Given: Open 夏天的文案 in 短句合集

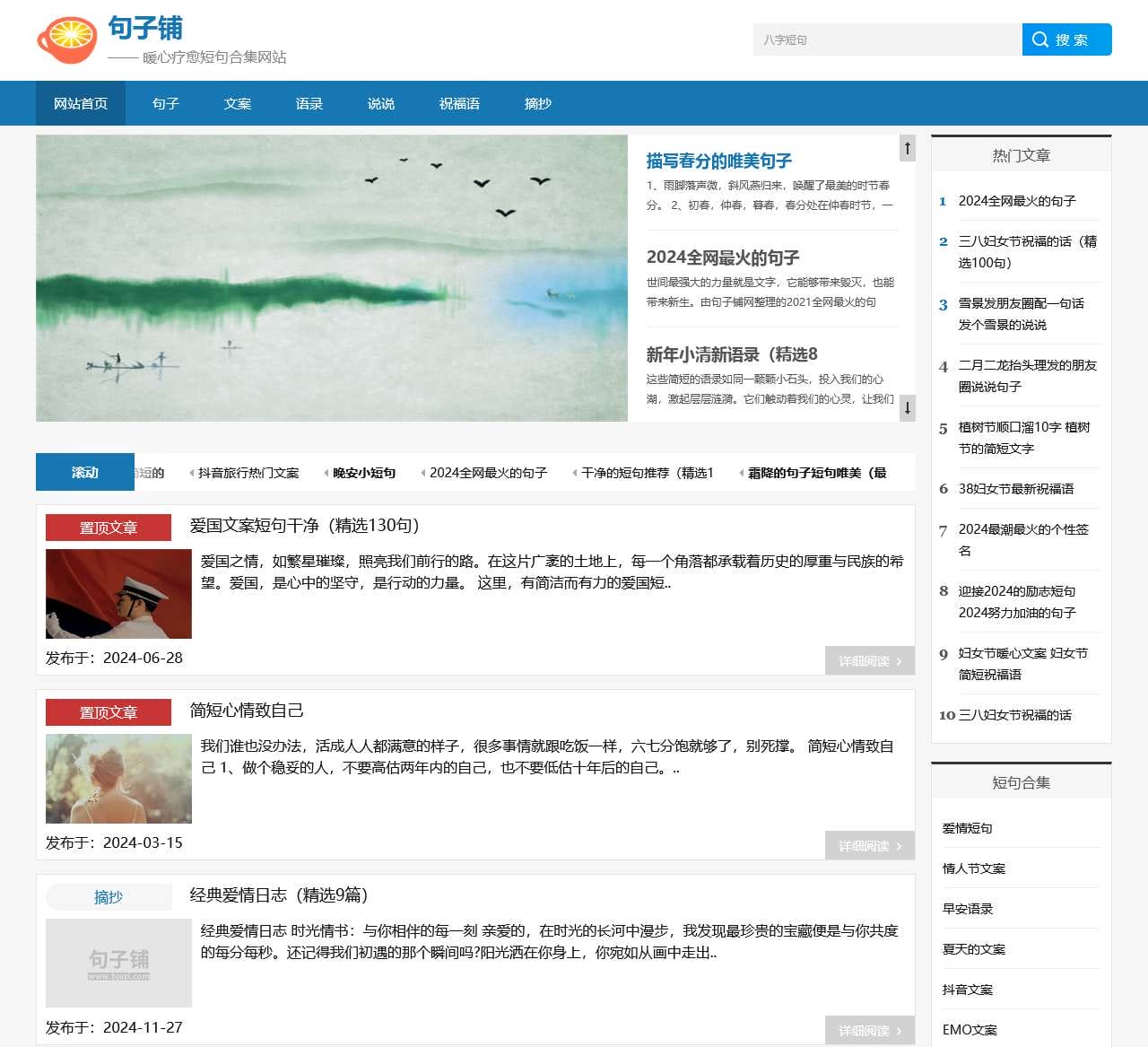Looking at the screenshot, I should tap(974, 949).
